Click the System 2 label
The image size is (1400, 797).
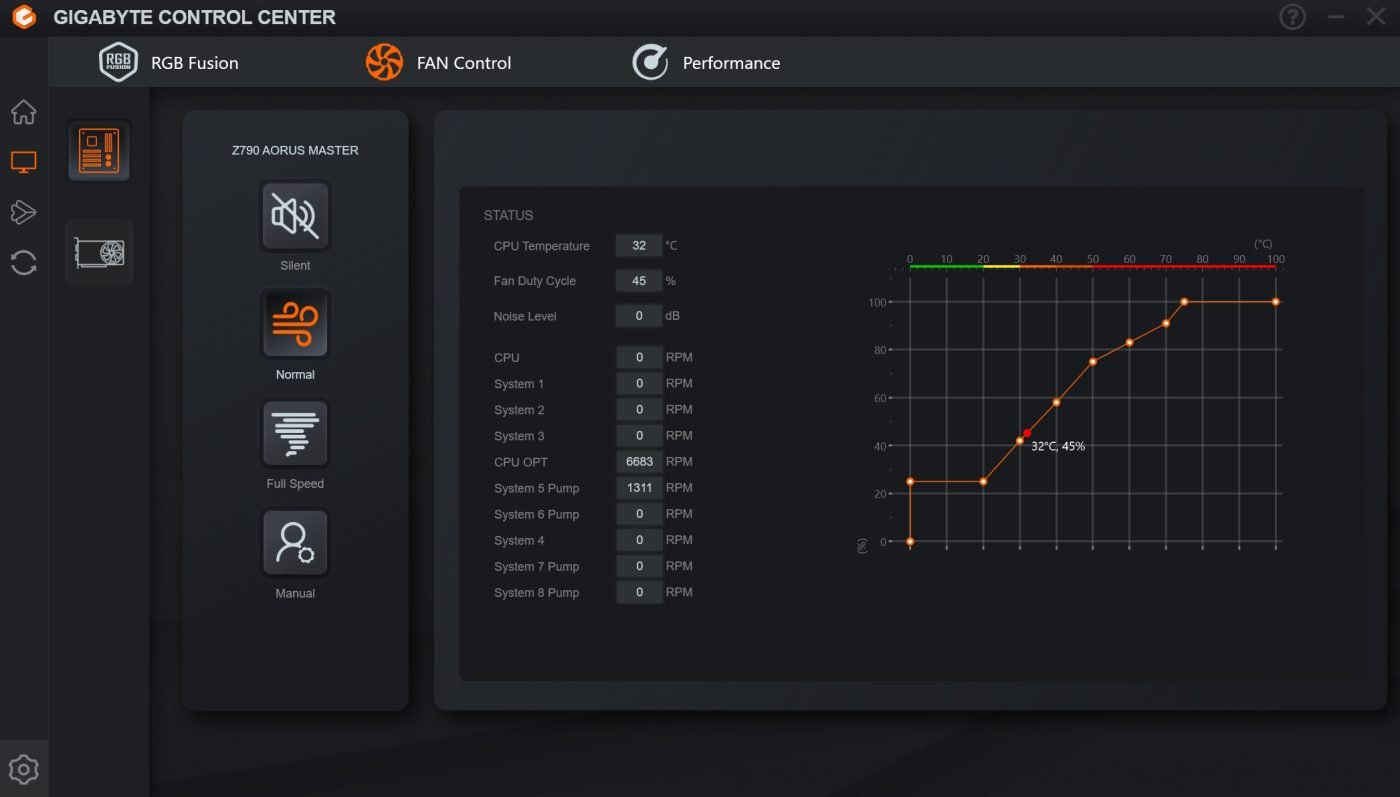(x=519, y=410)
